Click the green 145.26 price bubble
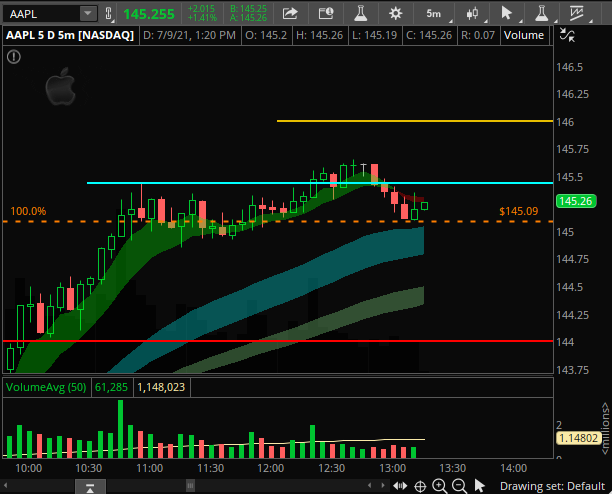 click(x=576, y=201)
